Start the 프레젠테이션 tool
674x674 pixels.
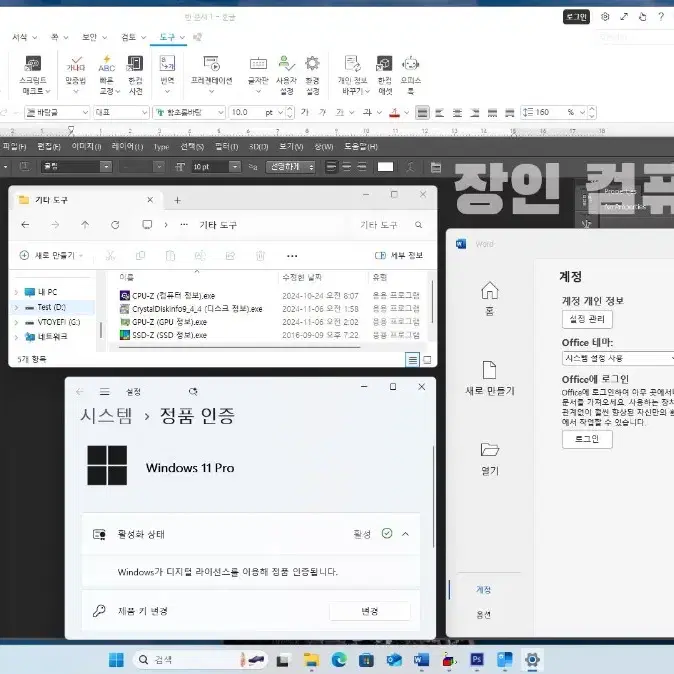(211, 75)
